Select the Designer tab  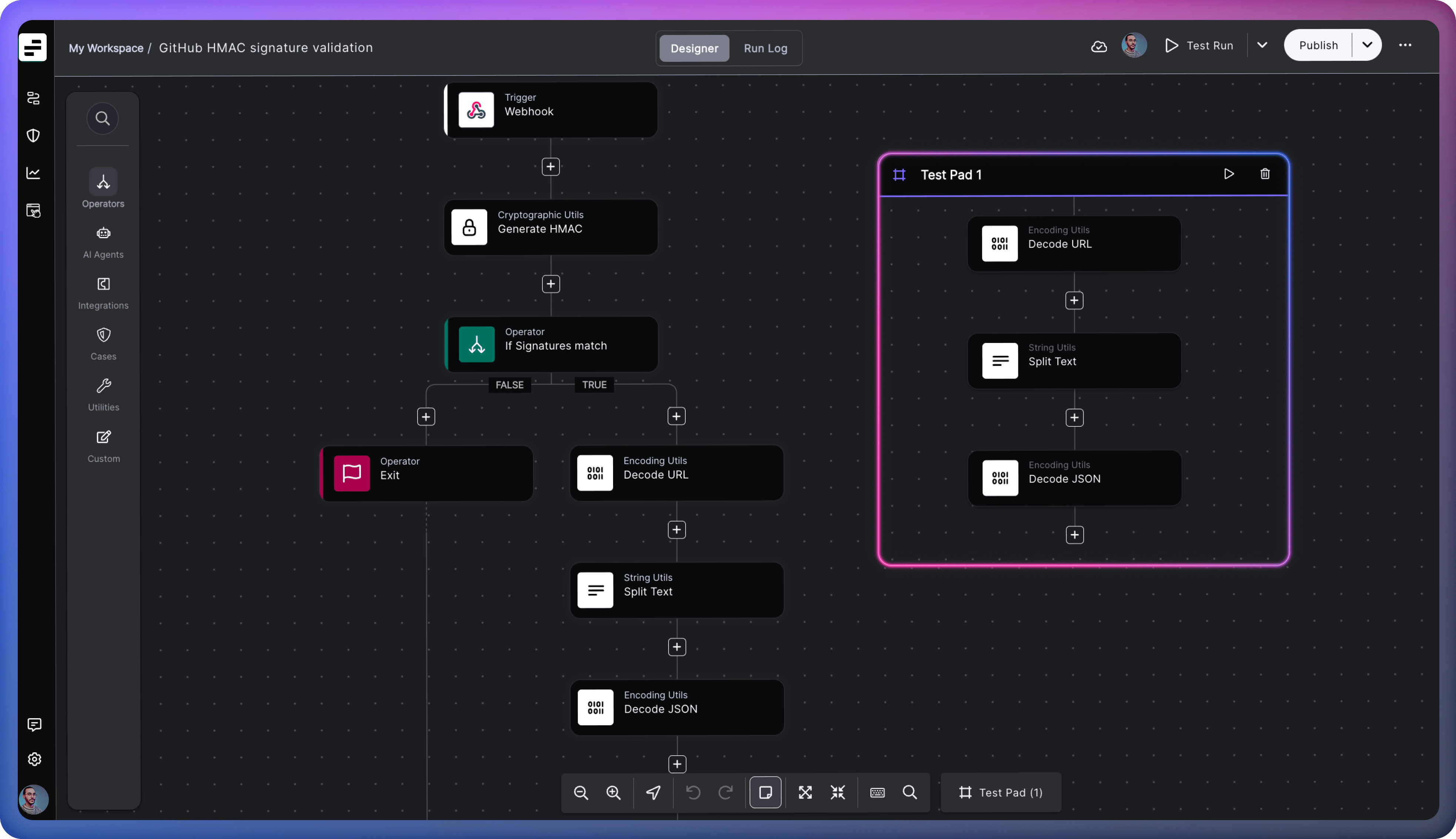click(x=694, y=49)
